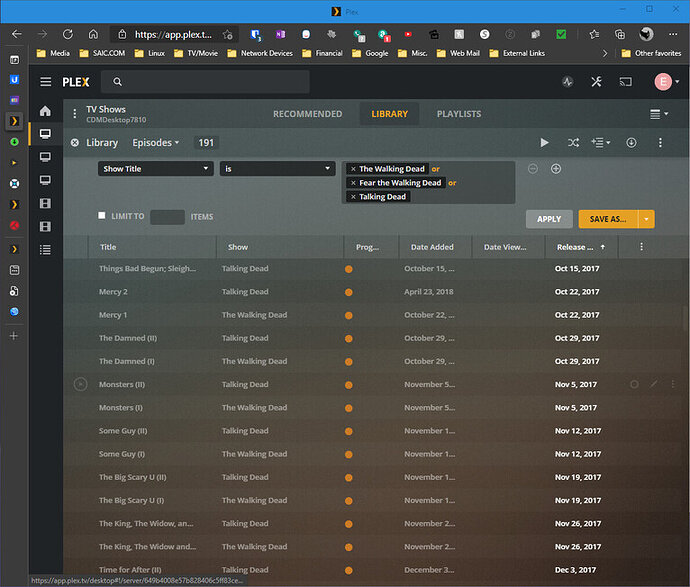Expand the Episodes type dropdown
The height and width of the screenshot is (587, 690).
coord(155,143)
